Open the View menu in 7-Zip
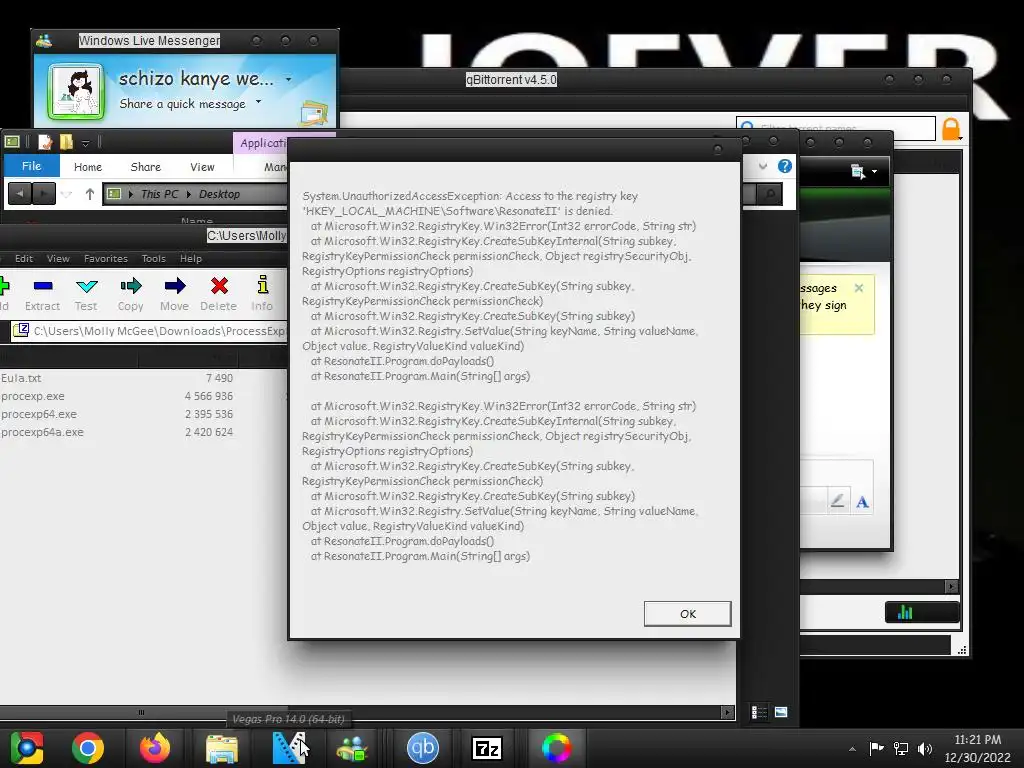The height and width of the screenshot is (768, 1024). pyautogui.click(x=58, y=259)
